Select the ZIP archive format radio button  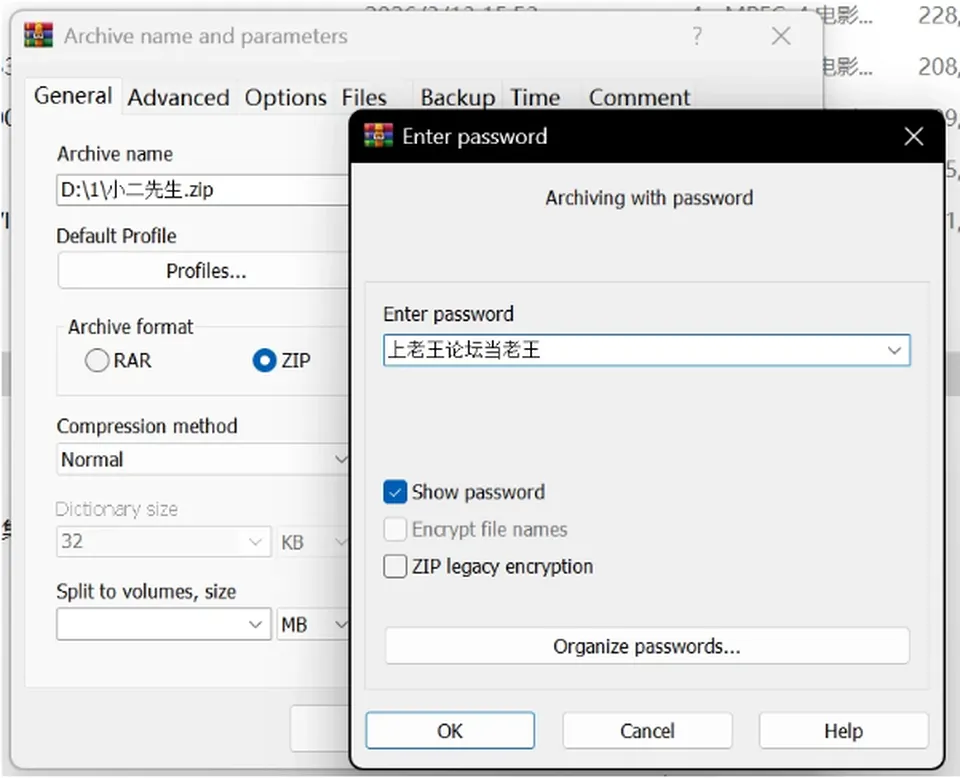pyautogui.click(x=264, y=361)
